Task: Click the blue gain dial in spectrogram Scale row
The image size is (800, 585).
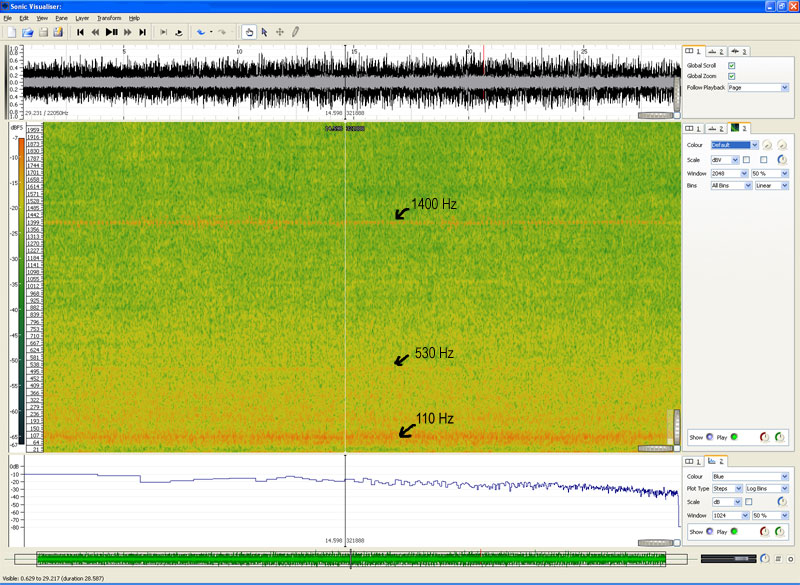Action: pos(782,160)
